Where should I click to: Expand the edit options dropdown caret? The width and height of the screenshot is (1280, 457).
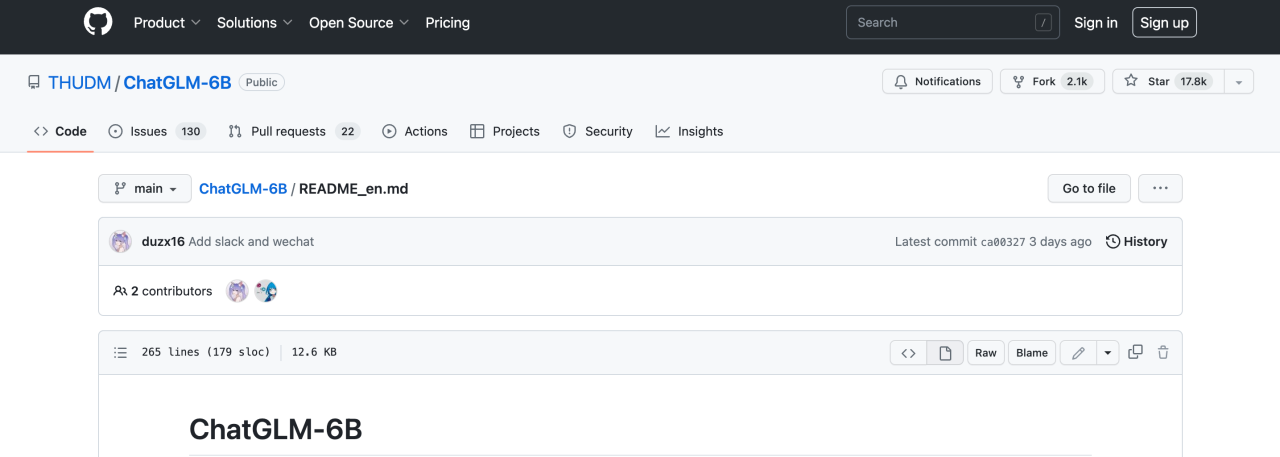pyautogui.click(x=1108, y=353)
